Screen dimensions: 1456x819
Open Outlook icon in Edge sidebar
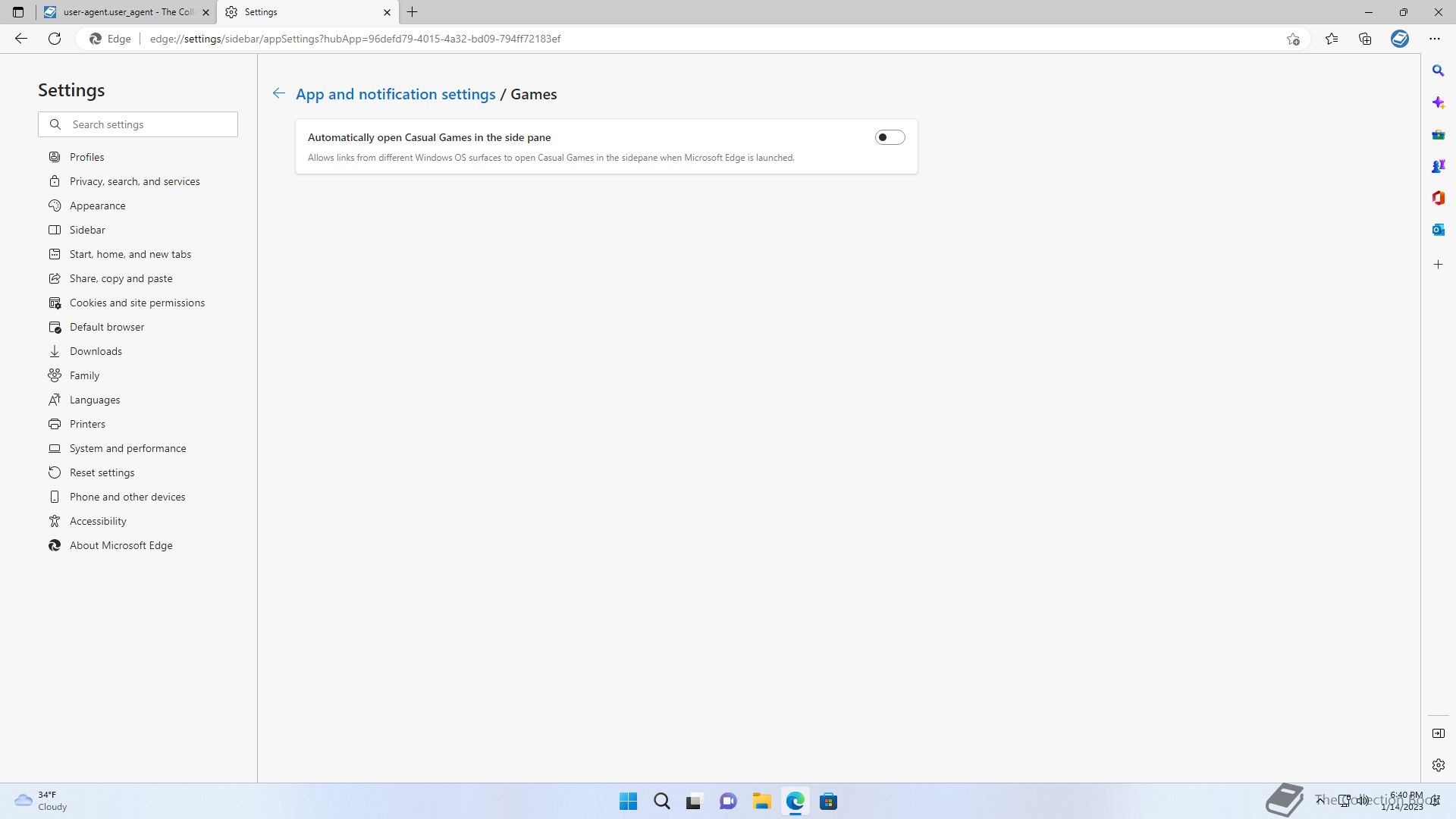pyautogui.click(x=1438, y=230)
